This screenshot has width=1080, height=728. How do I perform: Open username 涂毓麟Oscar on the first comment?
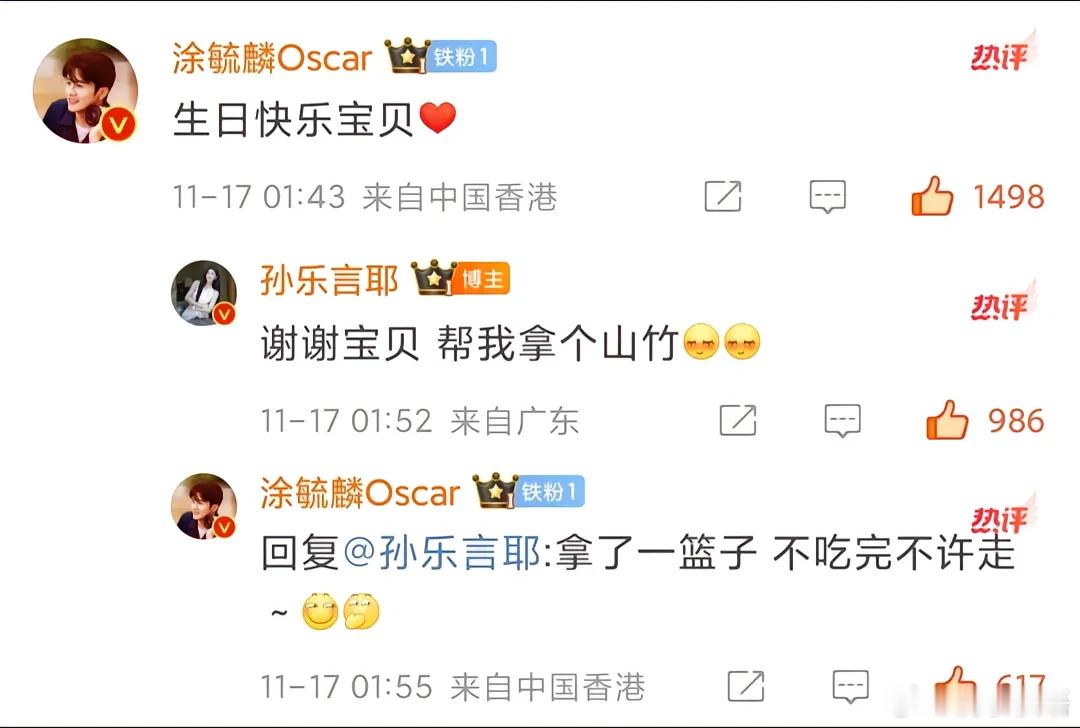(272, 58)
